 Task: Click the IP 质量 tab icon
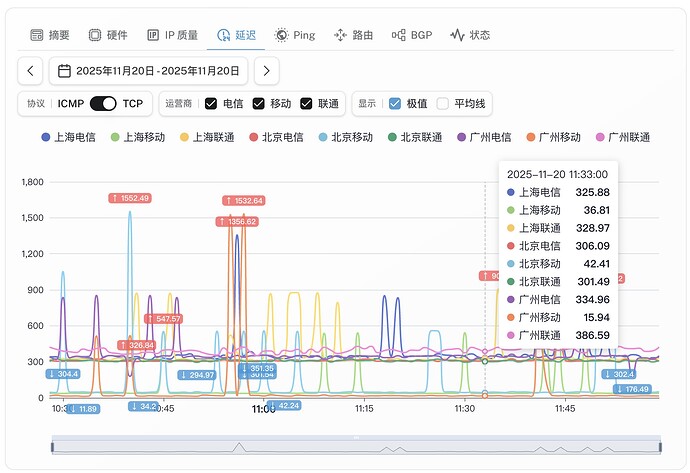click(153, 35)
